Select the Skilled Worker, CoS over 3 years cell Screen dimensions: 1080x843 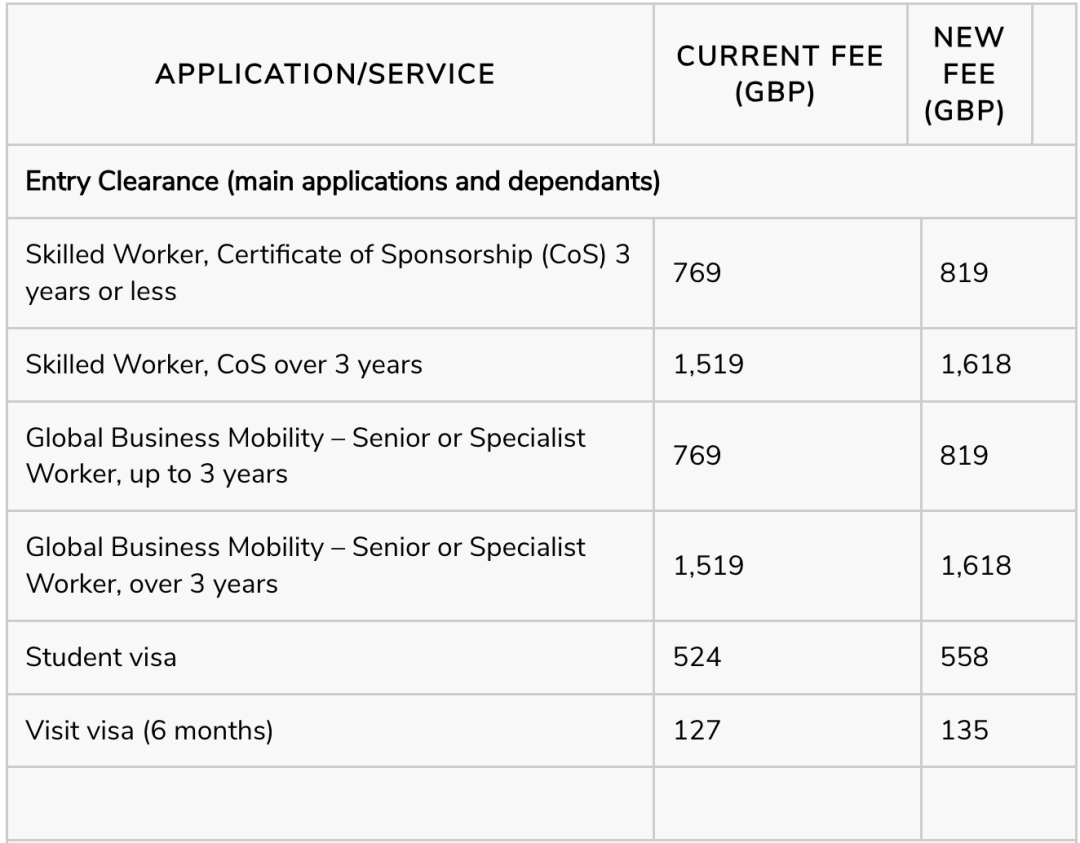(224, 364)
